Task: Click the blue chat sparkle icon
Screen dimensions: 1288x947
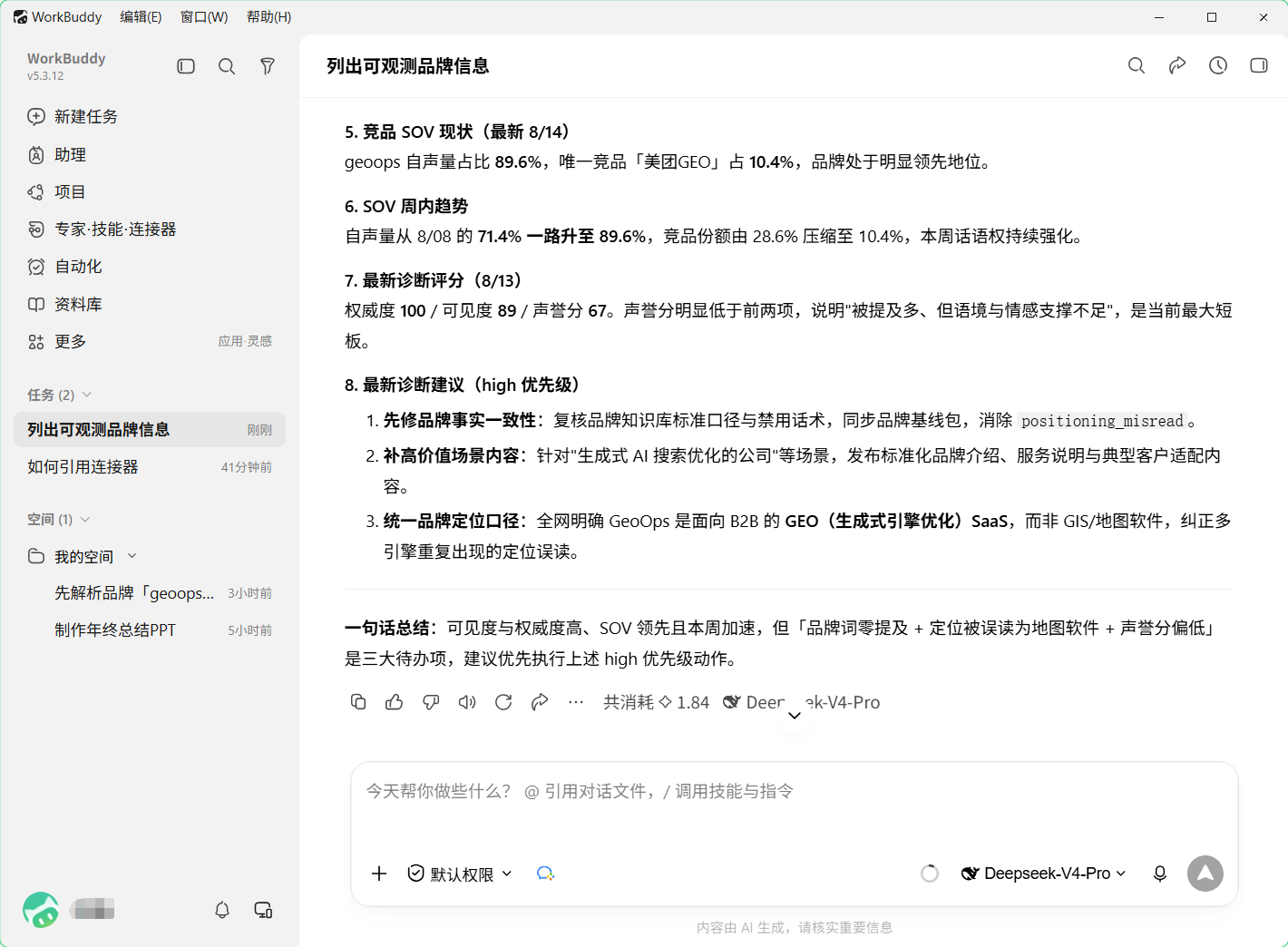Action: [x=545, y=874]
